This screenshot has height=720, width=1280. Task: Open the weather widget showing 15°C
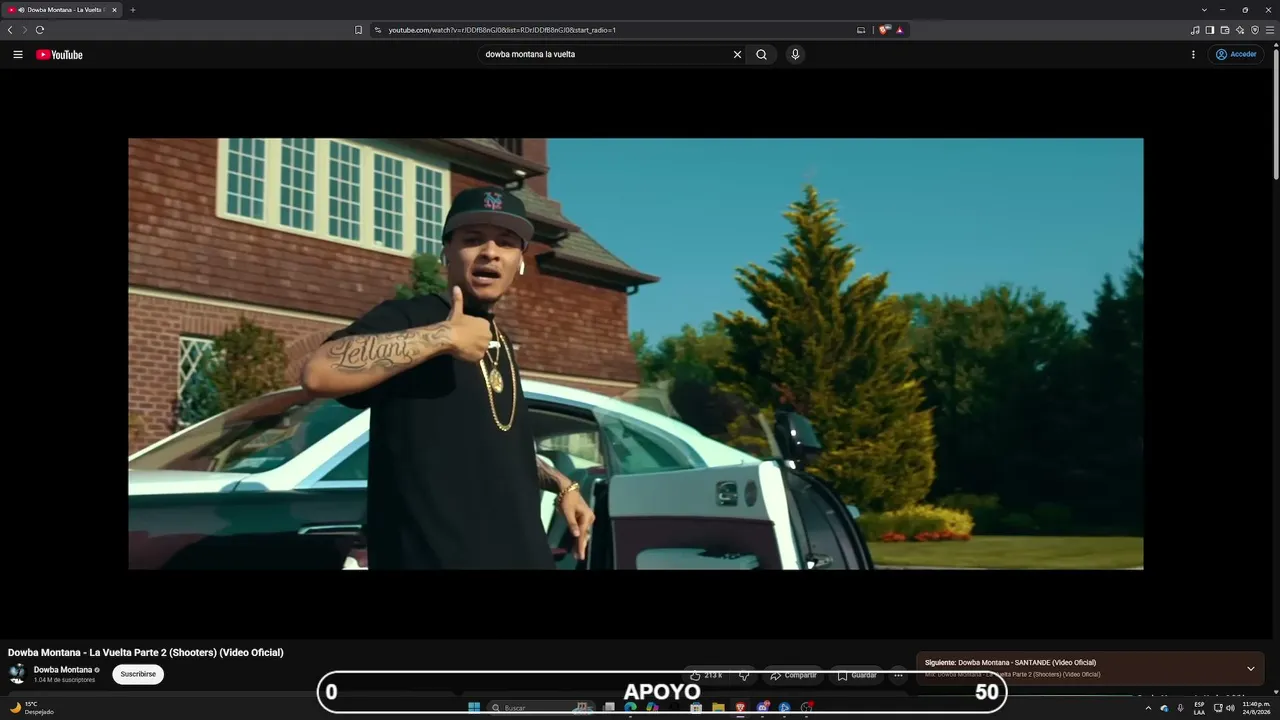click(x=32, y=708)
